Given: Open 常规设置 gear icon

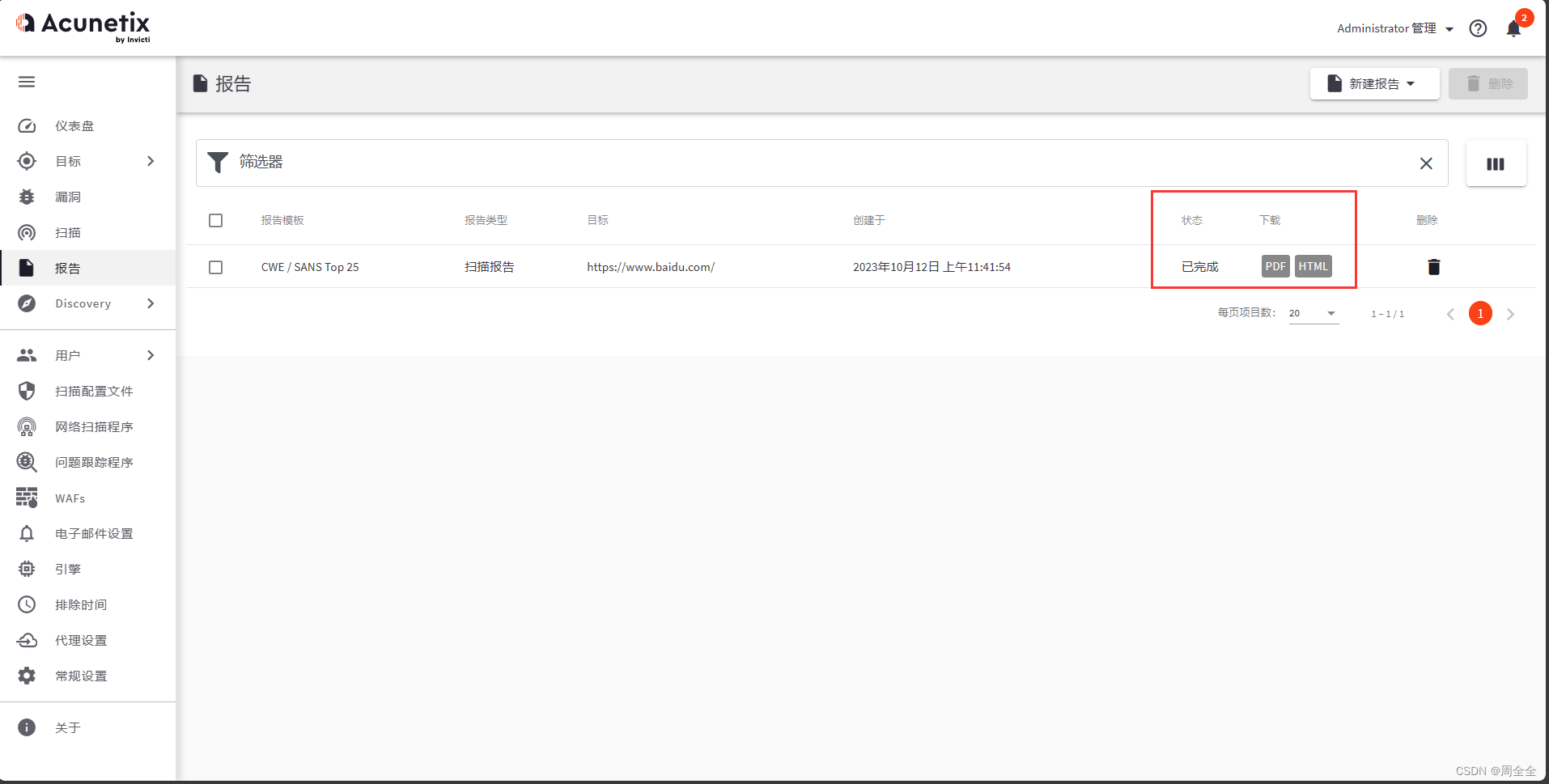Looking at the screenshot, I should pyautogui.click(x=27, y=676).
